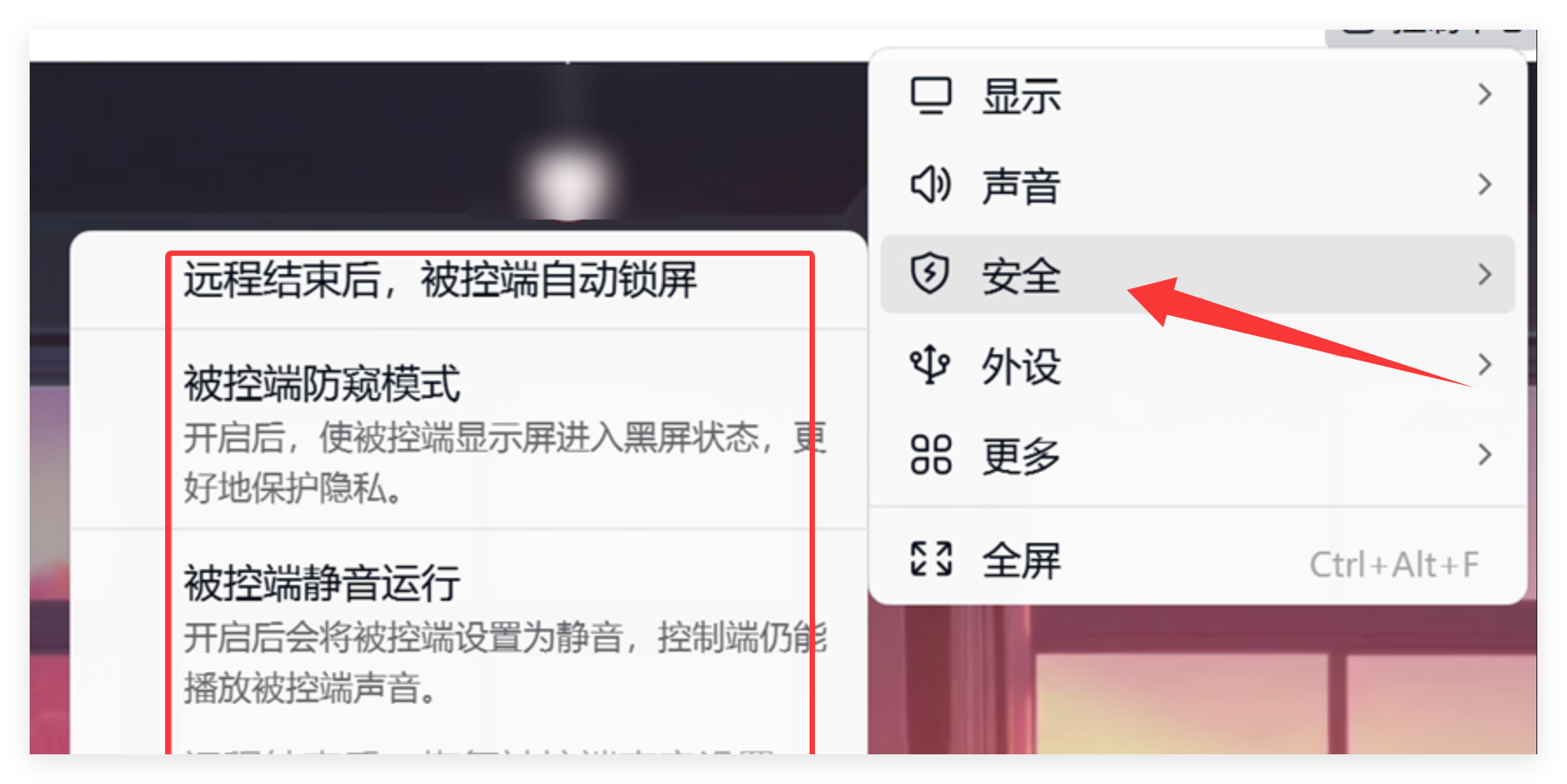Enable 被控端防窥模式 privacy mode
The image size is (1567, 784).
[468, 430]
